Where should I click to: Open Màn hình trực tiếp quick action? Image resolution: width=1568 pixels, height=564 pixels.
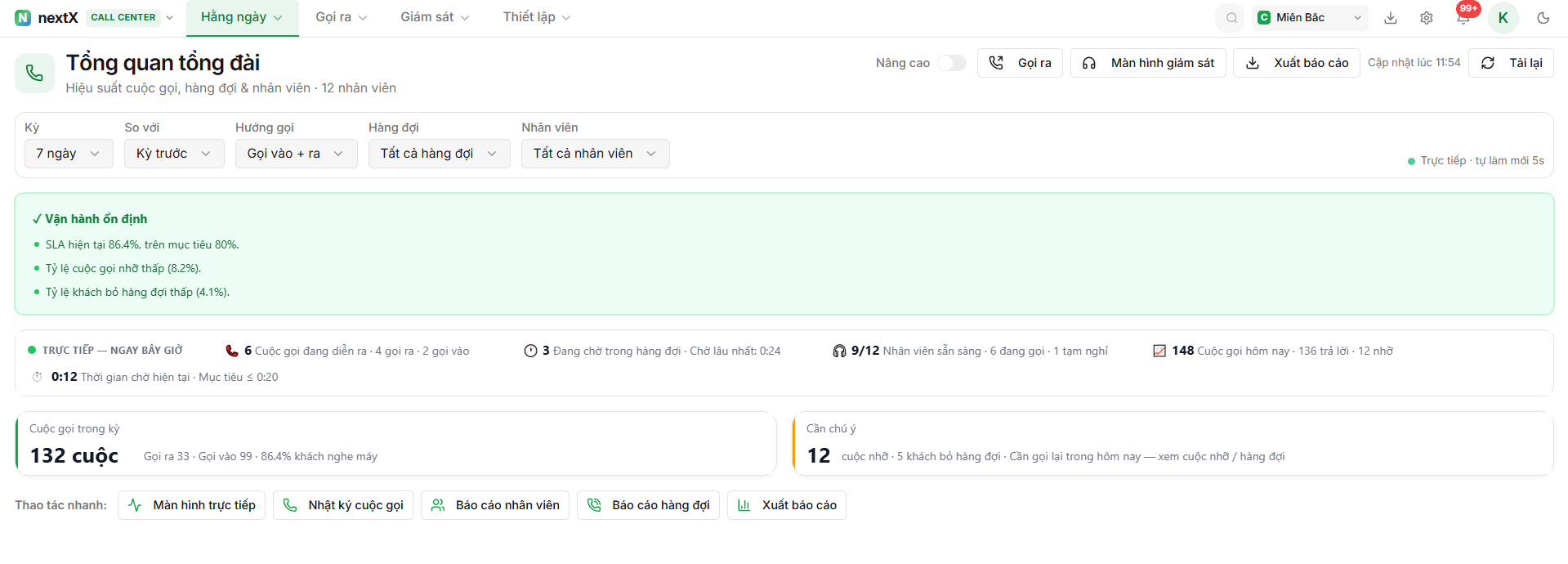click(191, 505)
